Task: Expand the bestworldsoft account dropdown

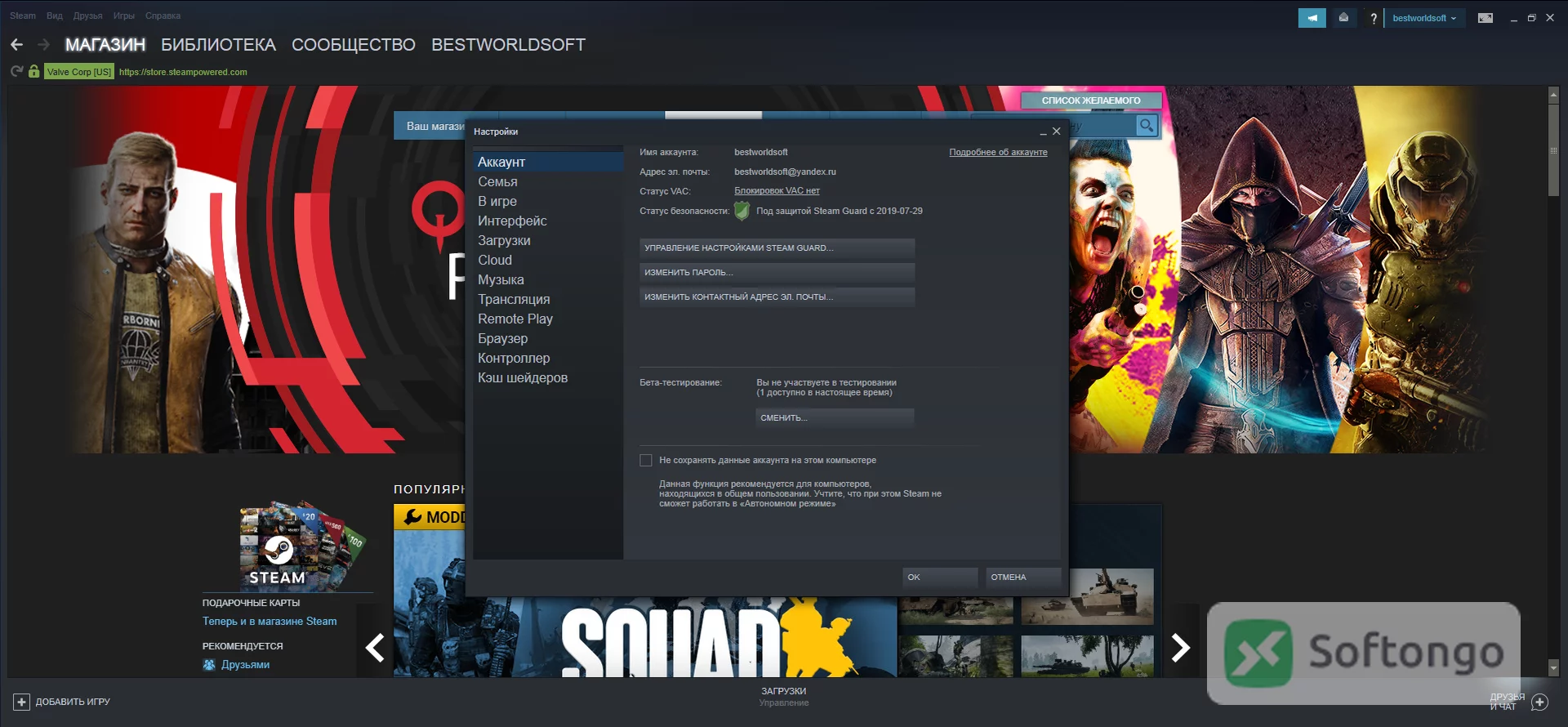Action: click(x=1424, y=18)
